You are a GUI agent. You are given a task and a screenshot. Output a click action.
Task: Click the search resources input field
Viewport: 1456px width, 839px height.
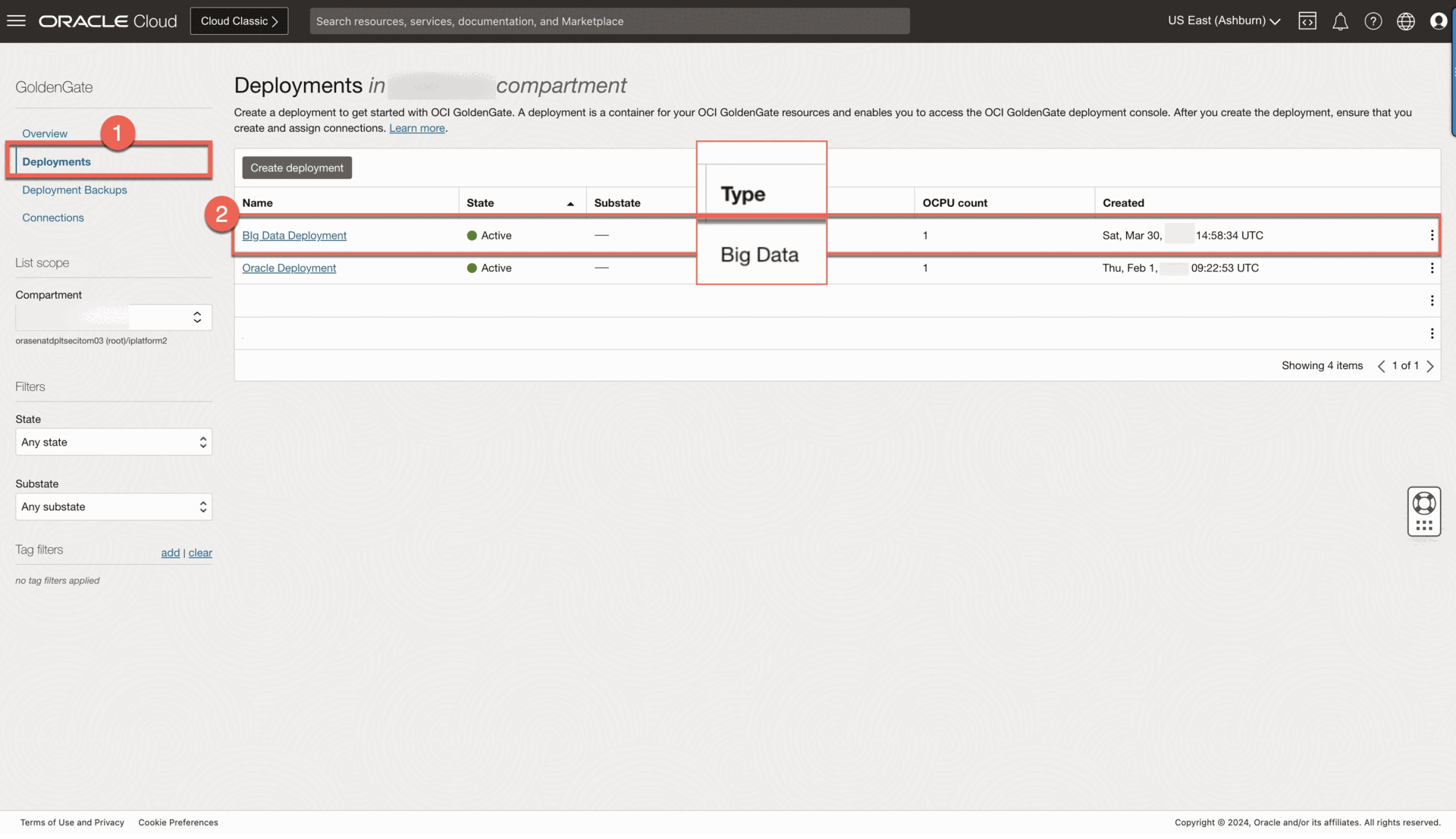click(x=609, y=21)
